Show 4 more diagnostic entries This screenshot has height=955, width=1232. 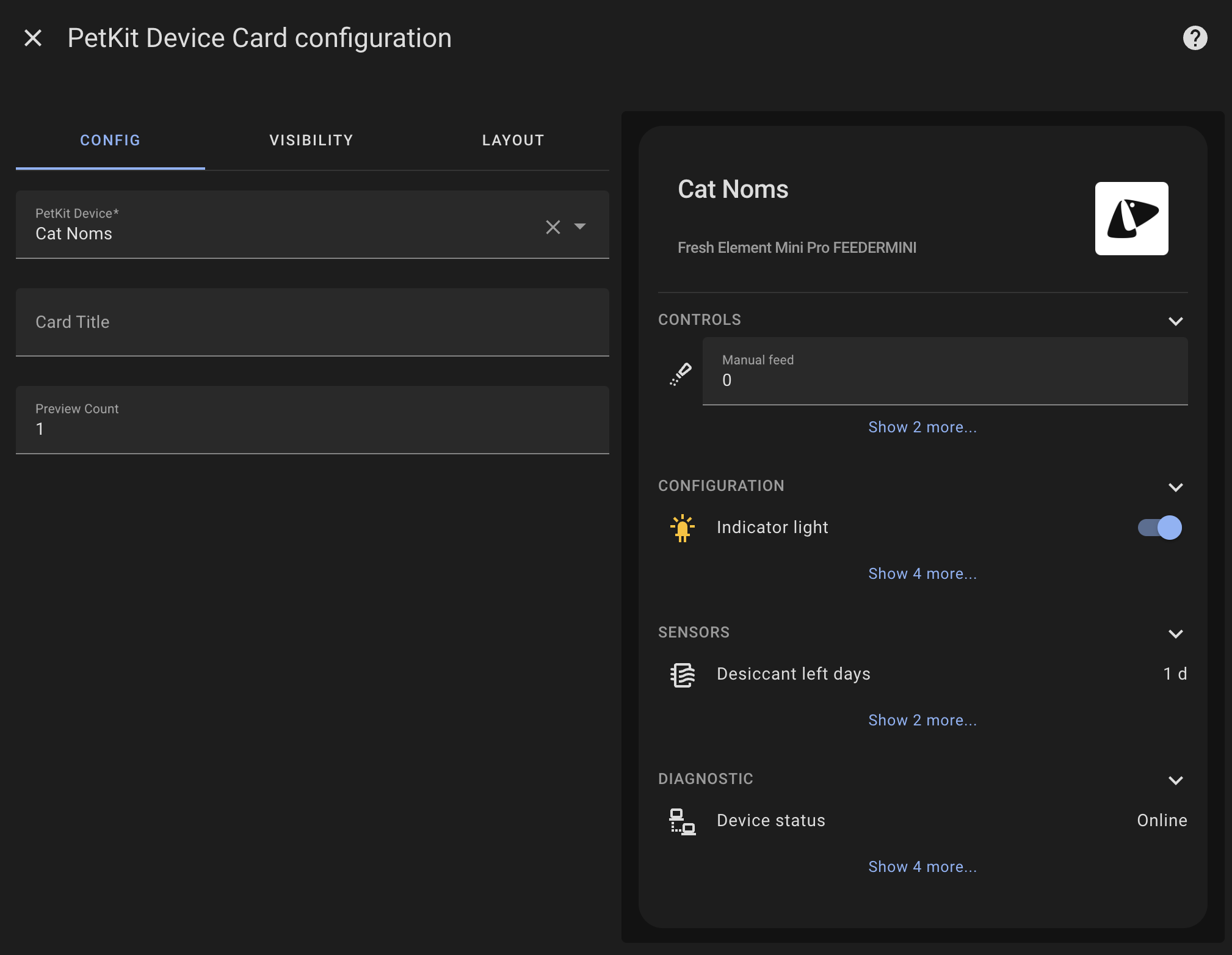[922, 867]
